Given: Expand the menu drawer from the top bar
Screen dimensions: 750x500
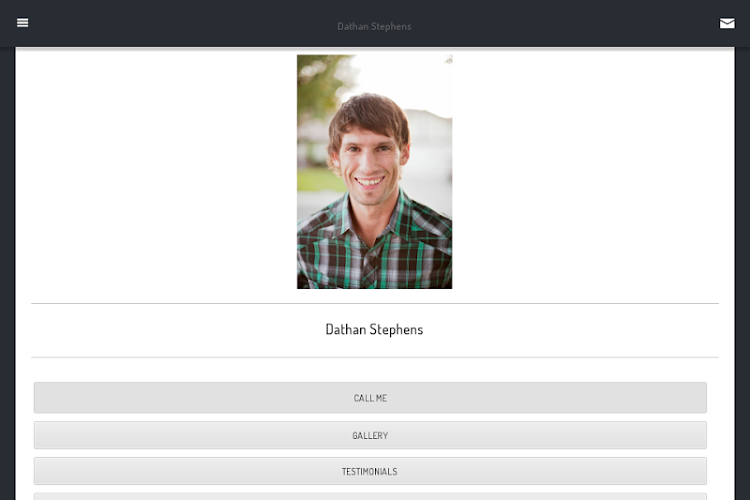Looking at the screenshot, I should [x=23, y=23].
